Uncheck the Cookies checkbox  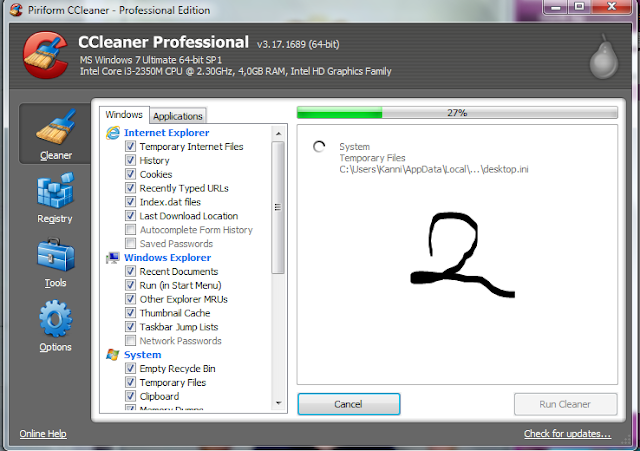130,174
